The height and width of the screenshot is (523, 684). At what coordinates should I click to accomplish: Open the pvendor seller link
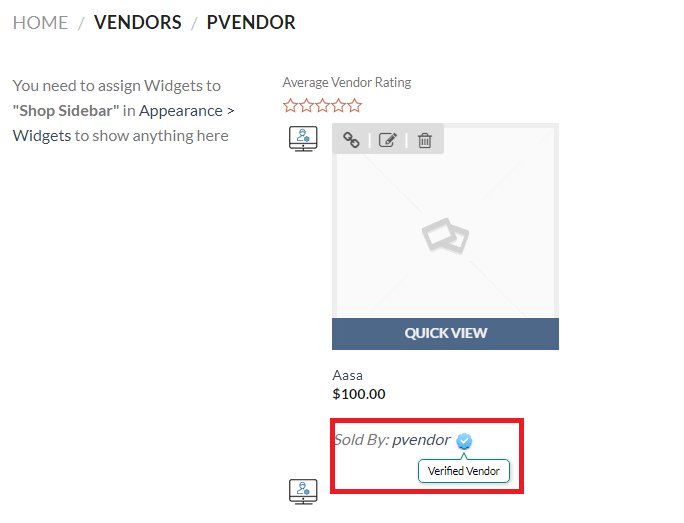[x=421, y=440]
